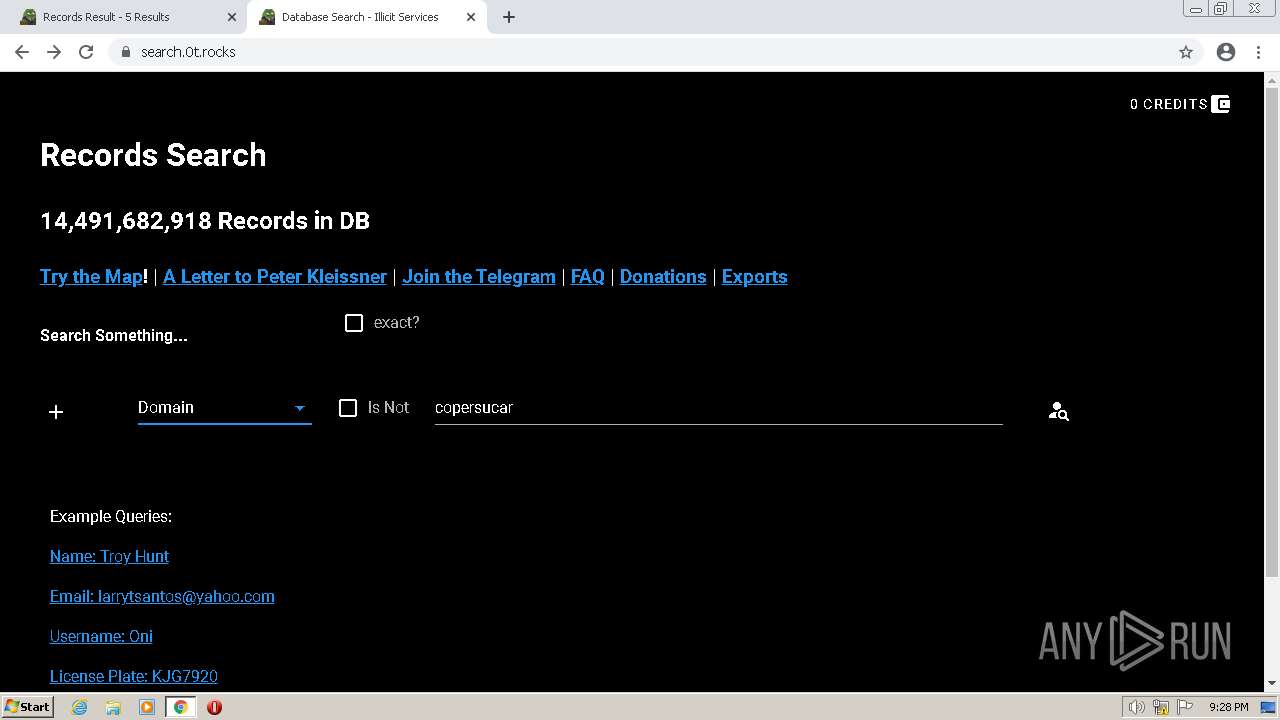
Task: Click the search text field containing copersucar
Action: tap(718, 408)
